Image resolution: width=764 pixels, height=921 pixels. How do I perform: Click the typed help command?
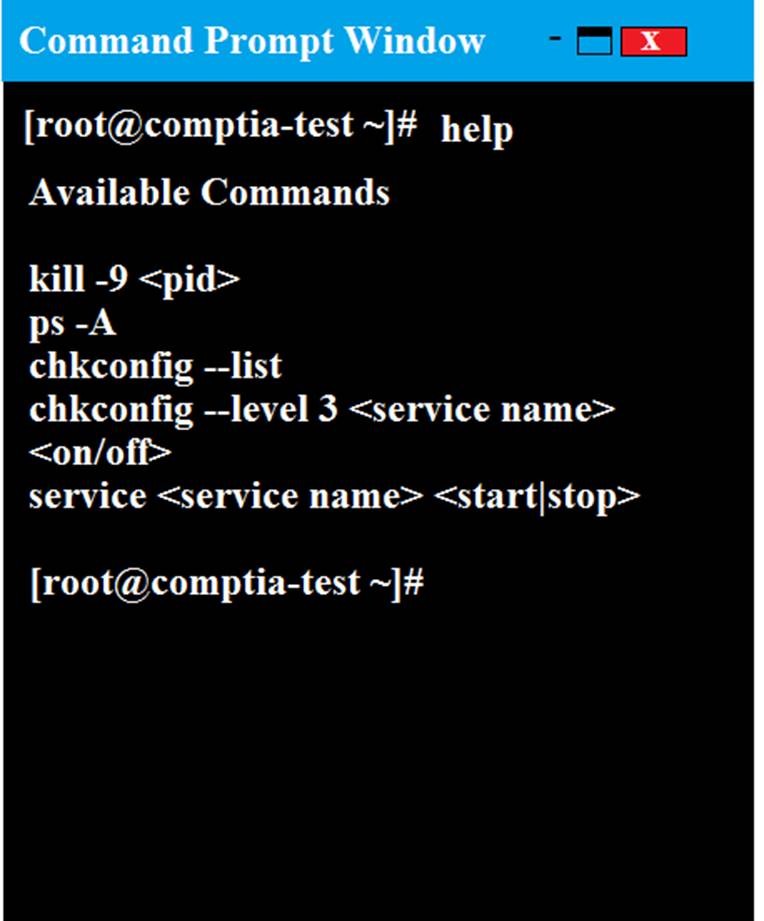point(477,130)
